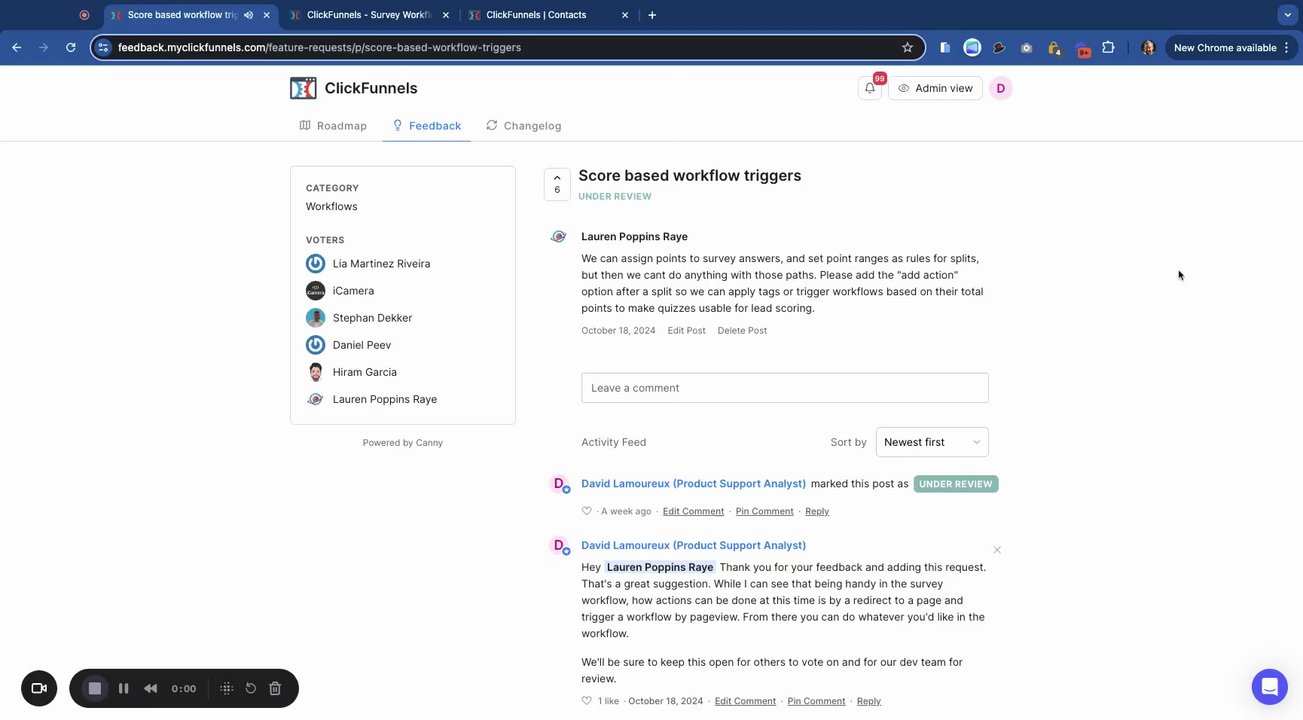
Task: Stop the screen recording
Action: coord(95,688)
